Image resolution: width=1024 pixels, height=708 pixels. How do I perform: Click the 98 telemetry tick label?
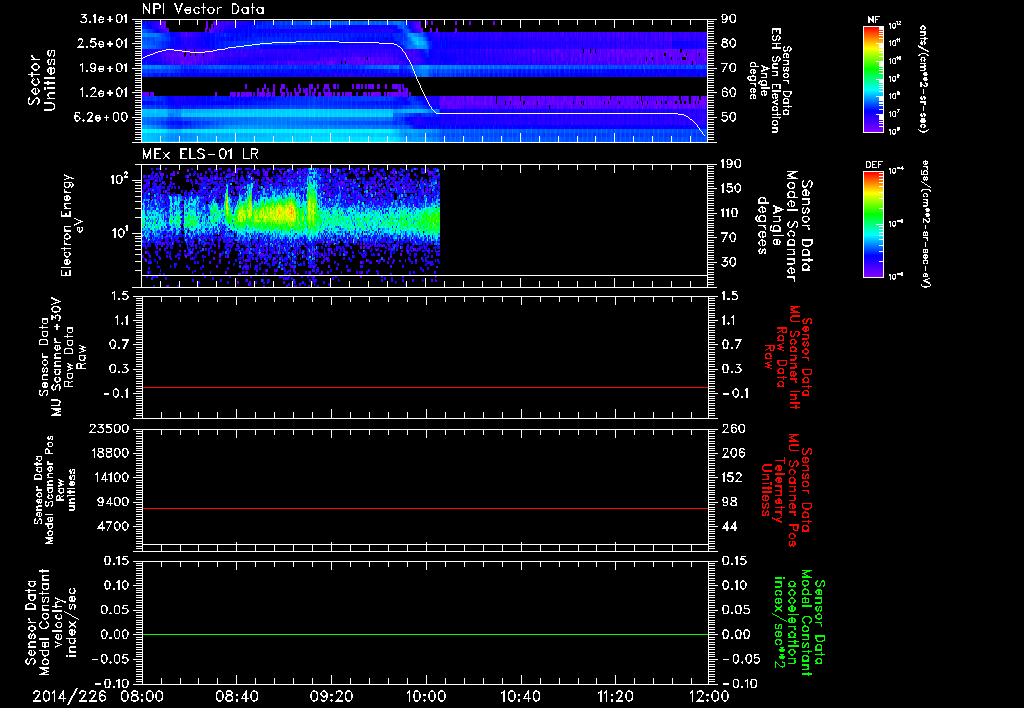pyautogui.click(x=729, y=502)
